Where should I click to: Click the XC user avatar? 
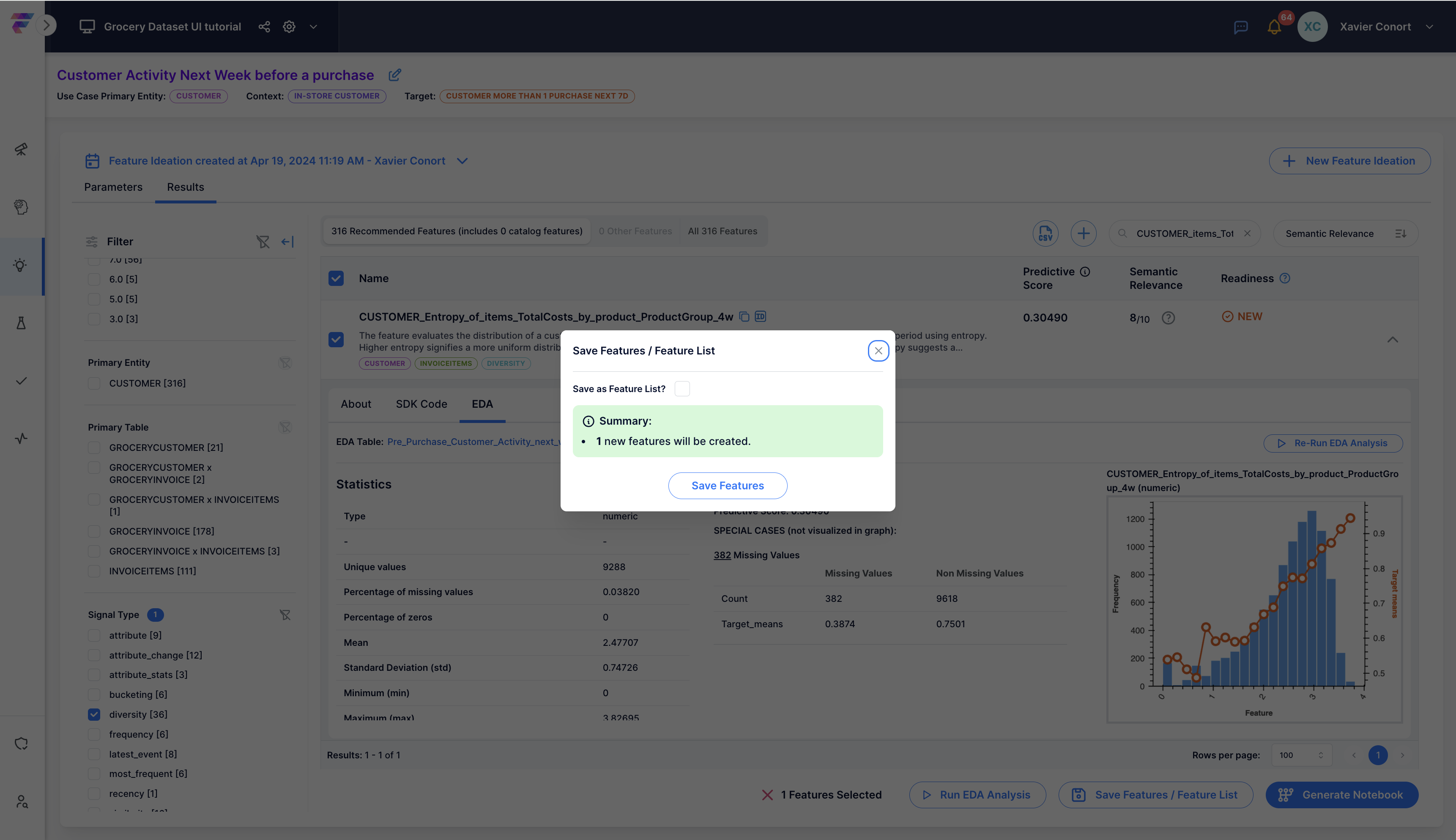1312,27
